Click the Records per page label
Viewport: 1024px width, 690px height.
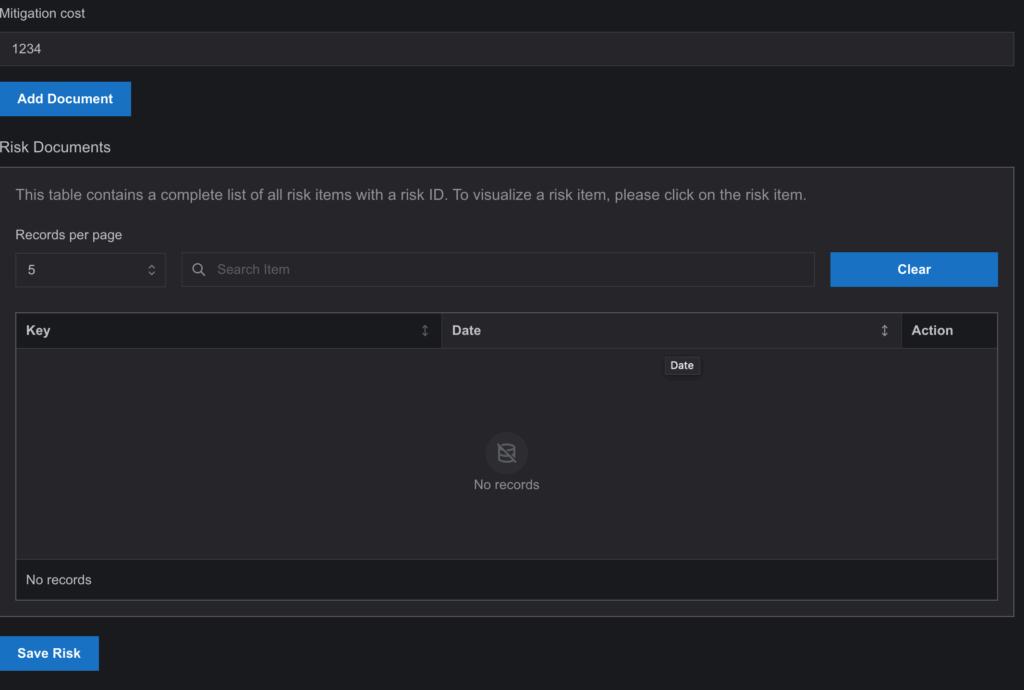(69, 234)
